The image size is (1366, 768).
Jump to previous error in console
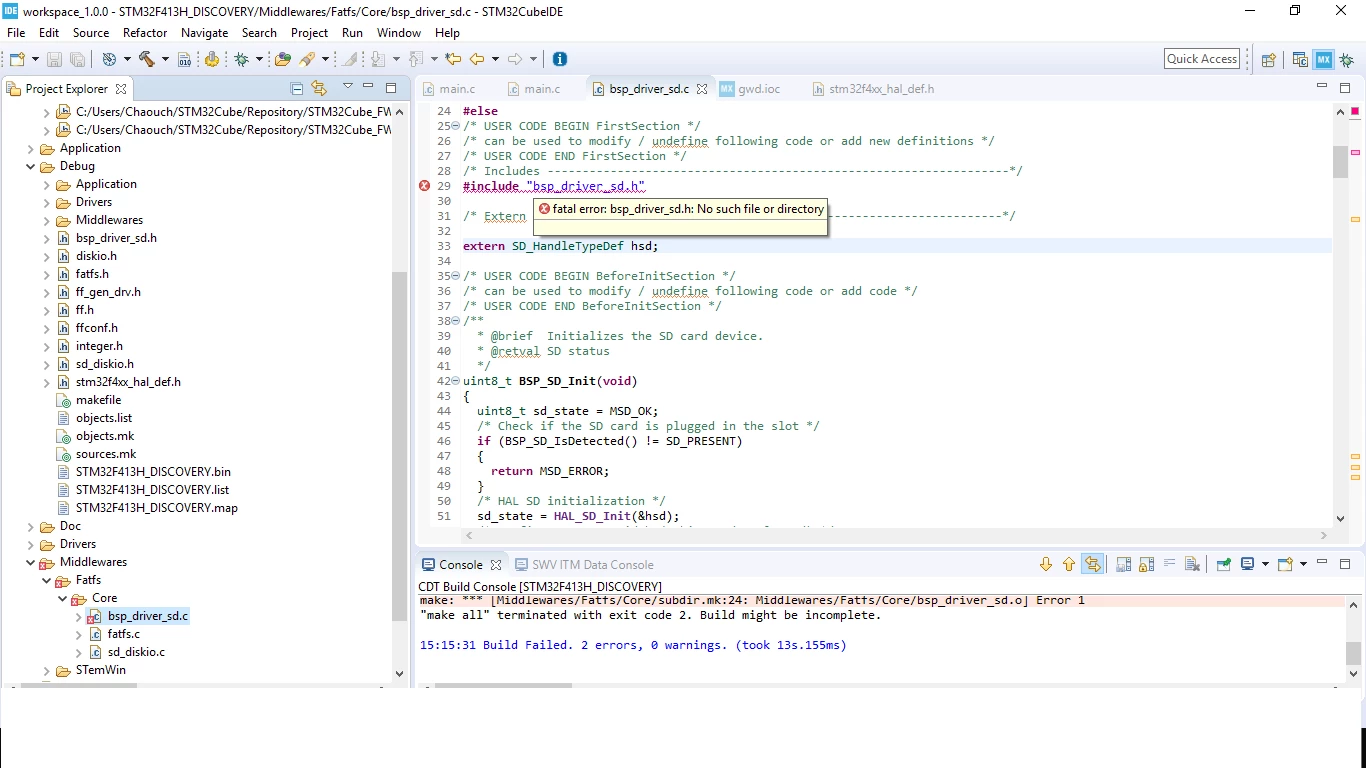pyautogui.click(x=1069, y=564)
